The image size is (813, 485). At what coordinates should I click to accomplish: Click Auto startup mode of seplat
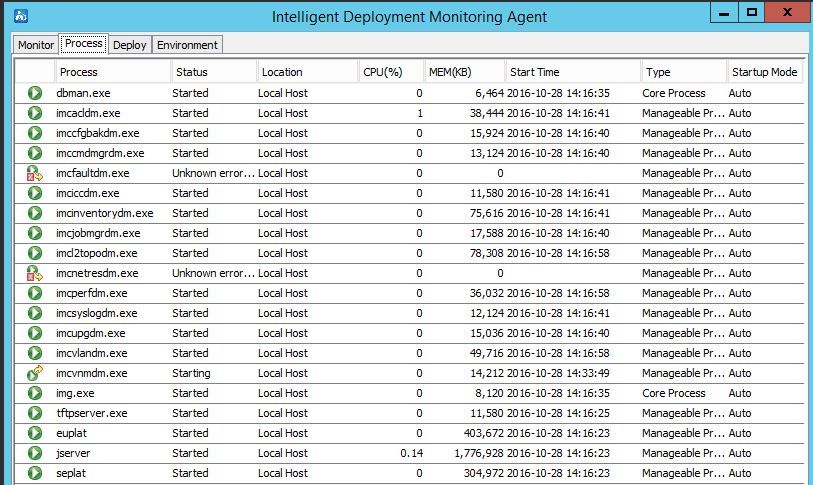tap(739, 473)
